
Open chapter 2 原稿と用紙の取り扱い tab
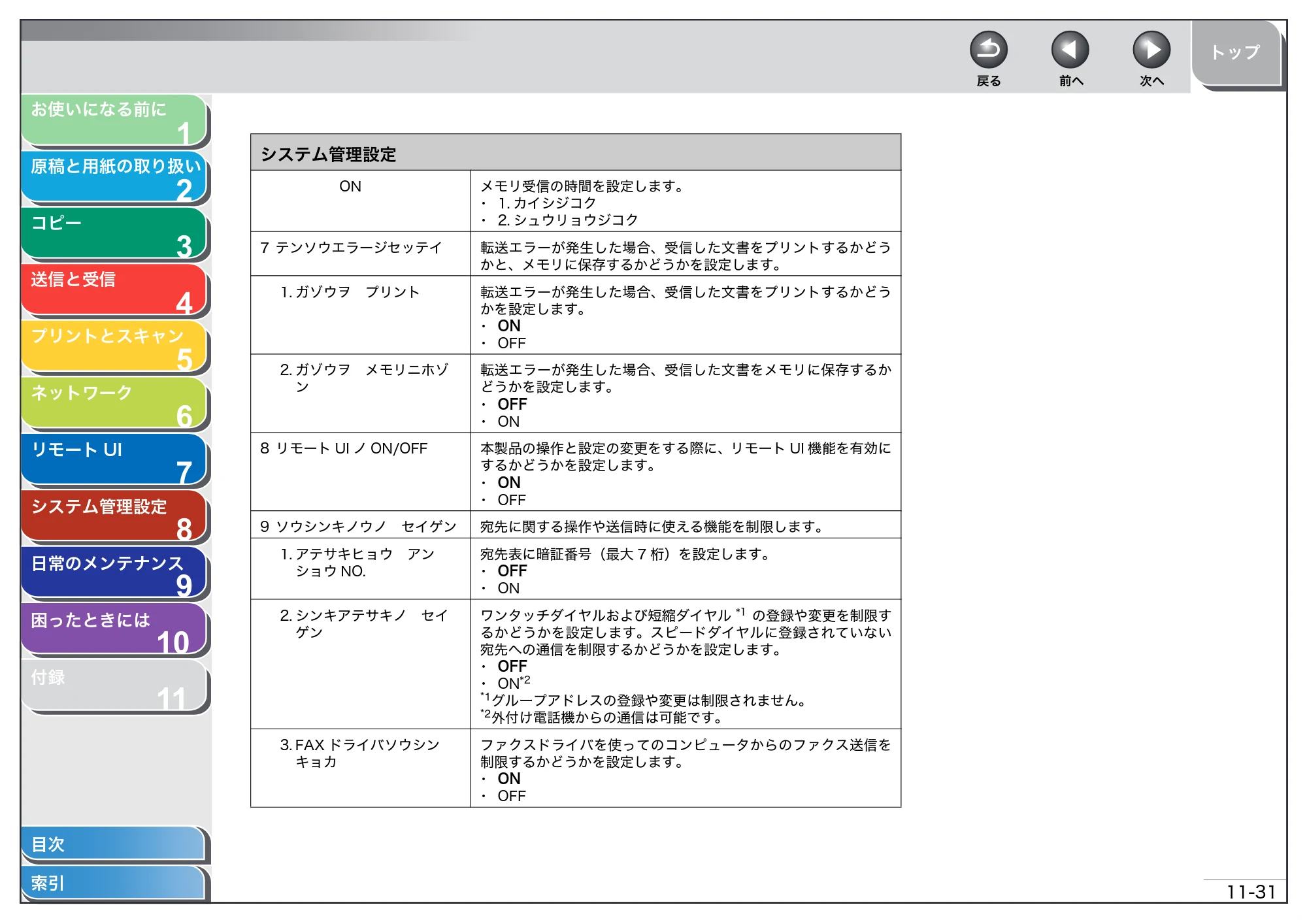[x=114, y=177]
